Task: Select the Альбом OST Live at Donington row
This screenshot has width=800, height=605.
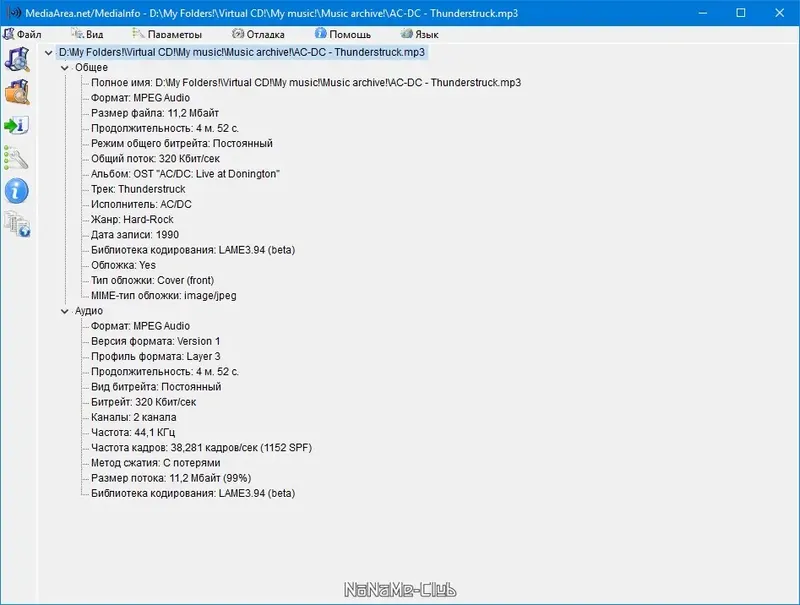Action: pyautogui.click(x=185, y=174)
